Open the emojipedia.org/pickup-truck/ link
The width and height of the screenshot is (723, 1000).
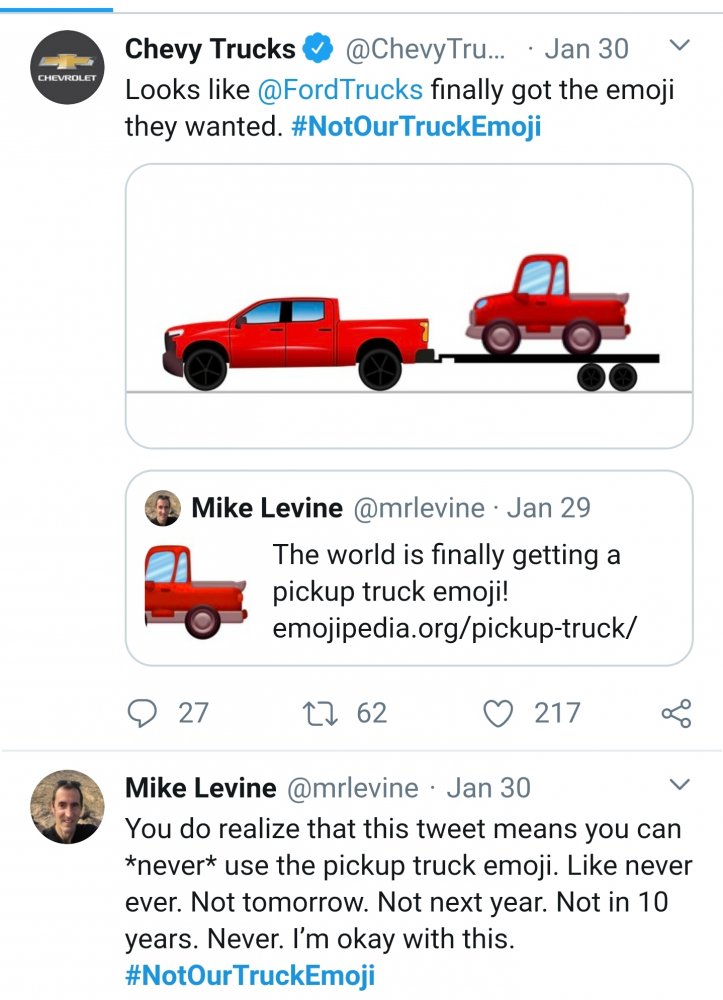click(455, 628)
